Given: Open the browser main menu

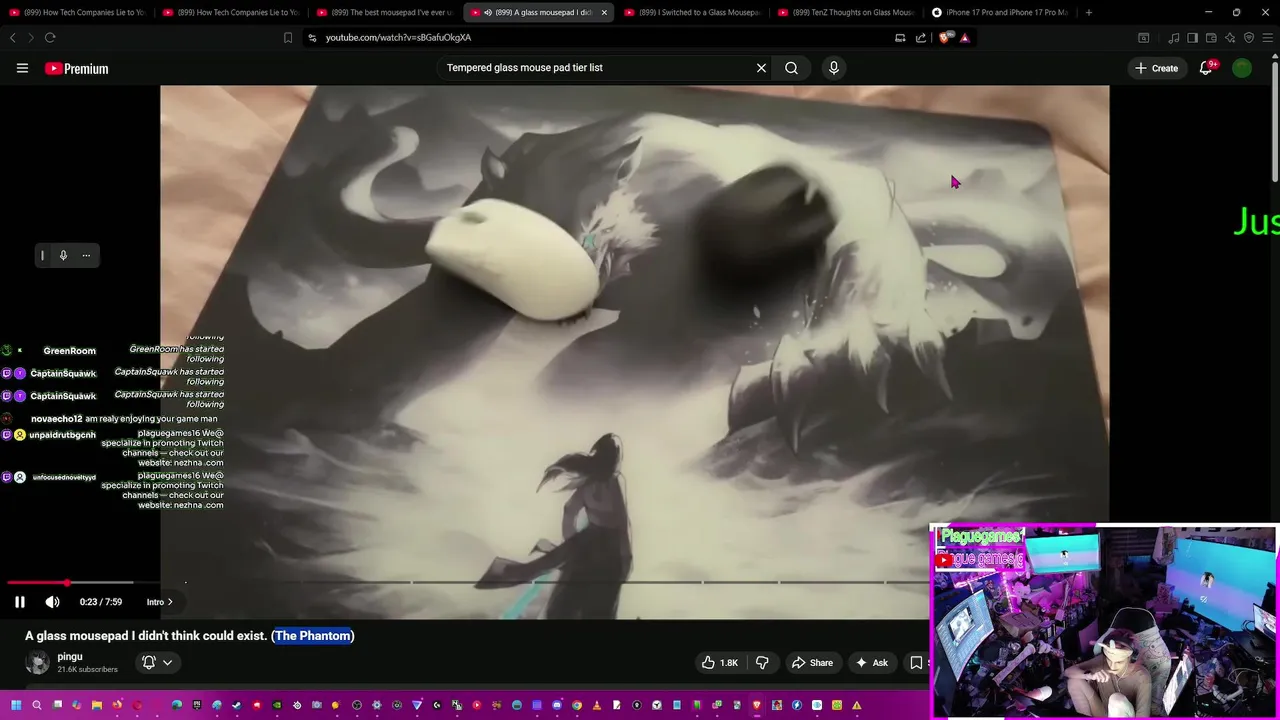Looking at the screenshot, I should [x=1268, y=38].
